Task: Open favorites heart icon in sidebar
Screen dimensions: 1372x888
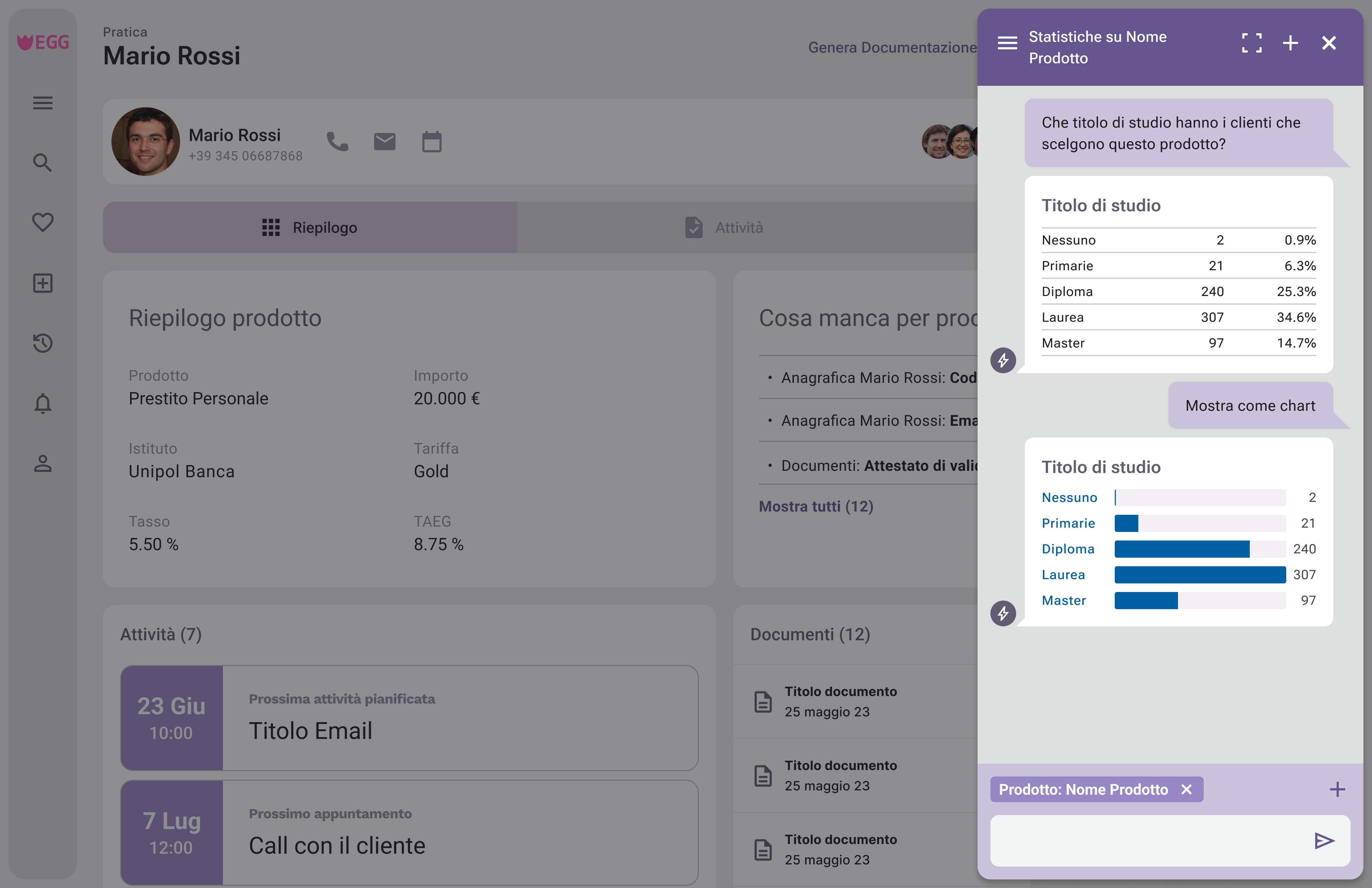Action: (43, 223)
